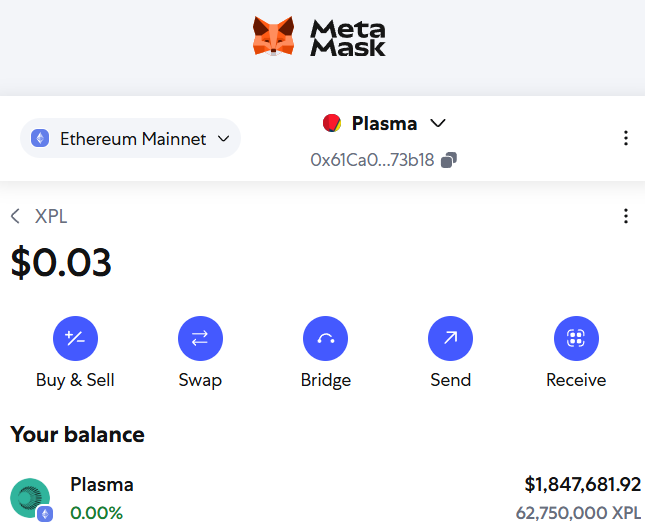
Task: Open the Ethereum Mainnet network dropdown
Action: [x=130, y=138]
